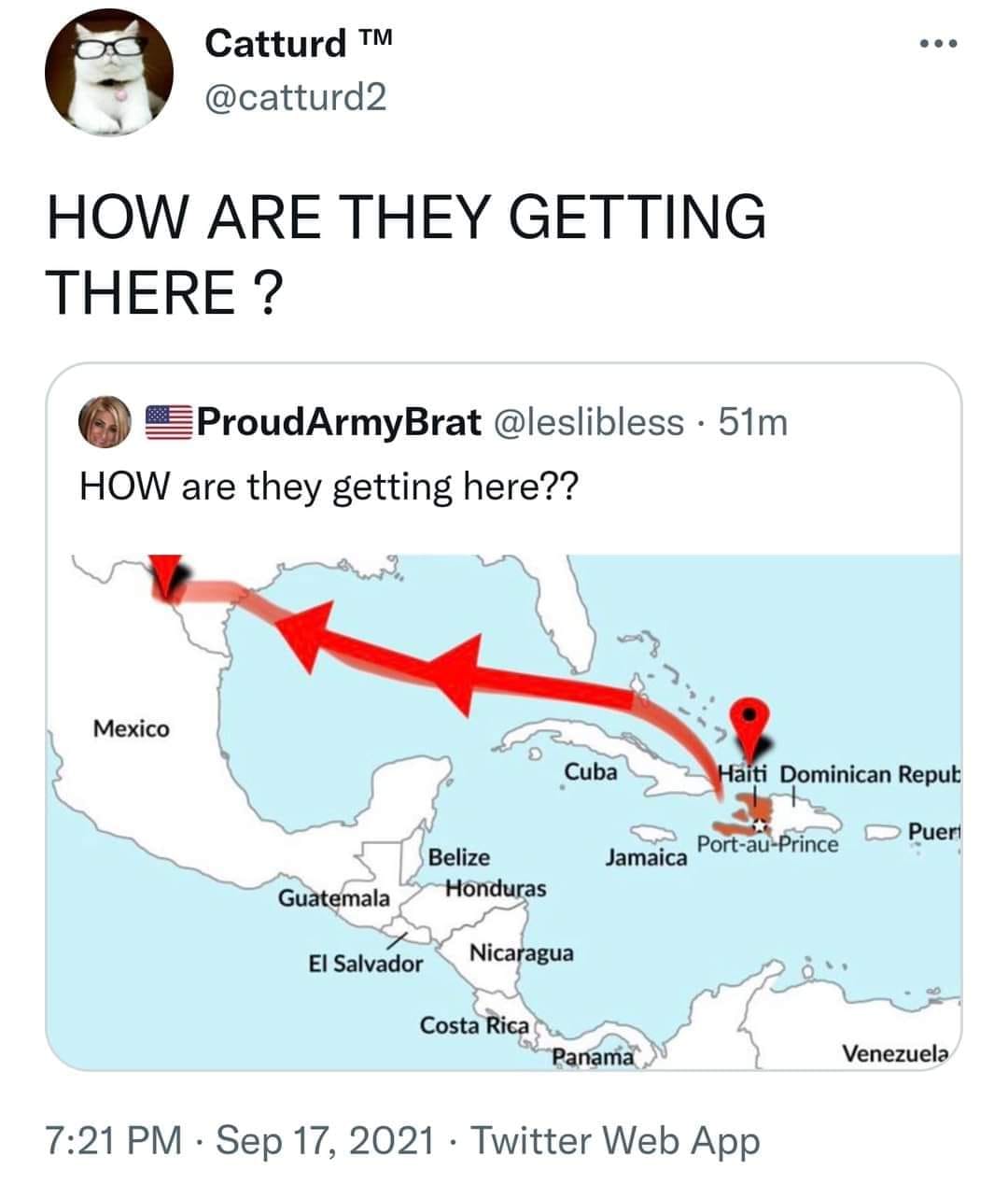Open the @catturd2 handle link
This screenshot has width=1008, height=1184.
[295, 96]
